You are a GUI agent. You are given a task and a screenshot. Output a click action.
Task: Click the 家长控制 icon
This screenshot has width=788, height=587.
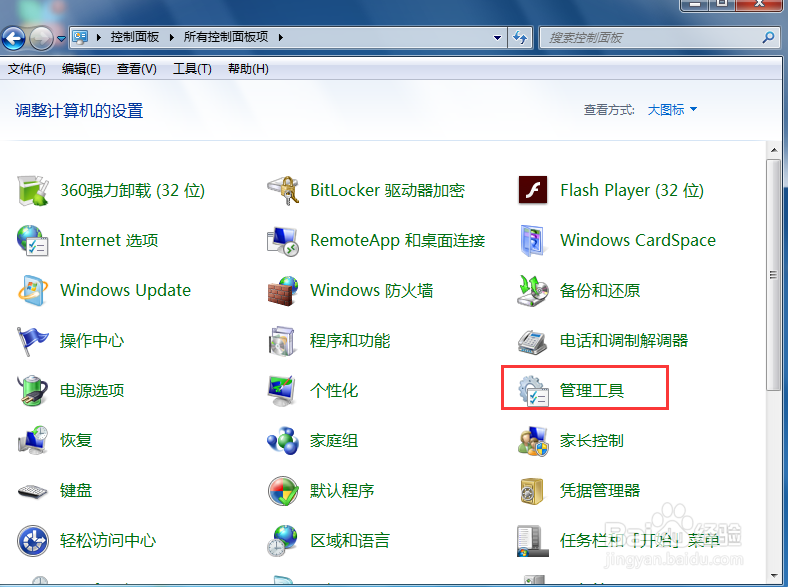click(533, 441)
